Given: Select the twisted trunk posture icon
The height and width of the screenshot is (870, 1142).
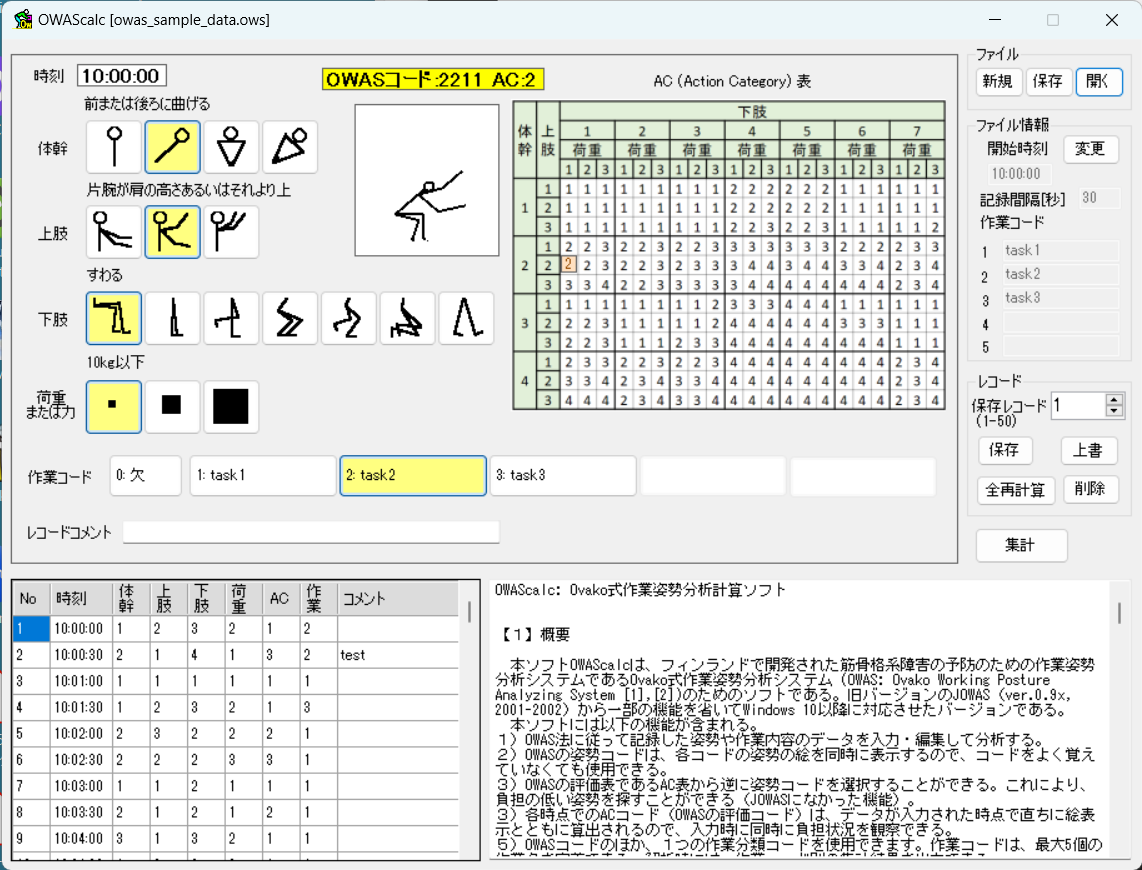Looking at the screenshot, I should (230, 147).
